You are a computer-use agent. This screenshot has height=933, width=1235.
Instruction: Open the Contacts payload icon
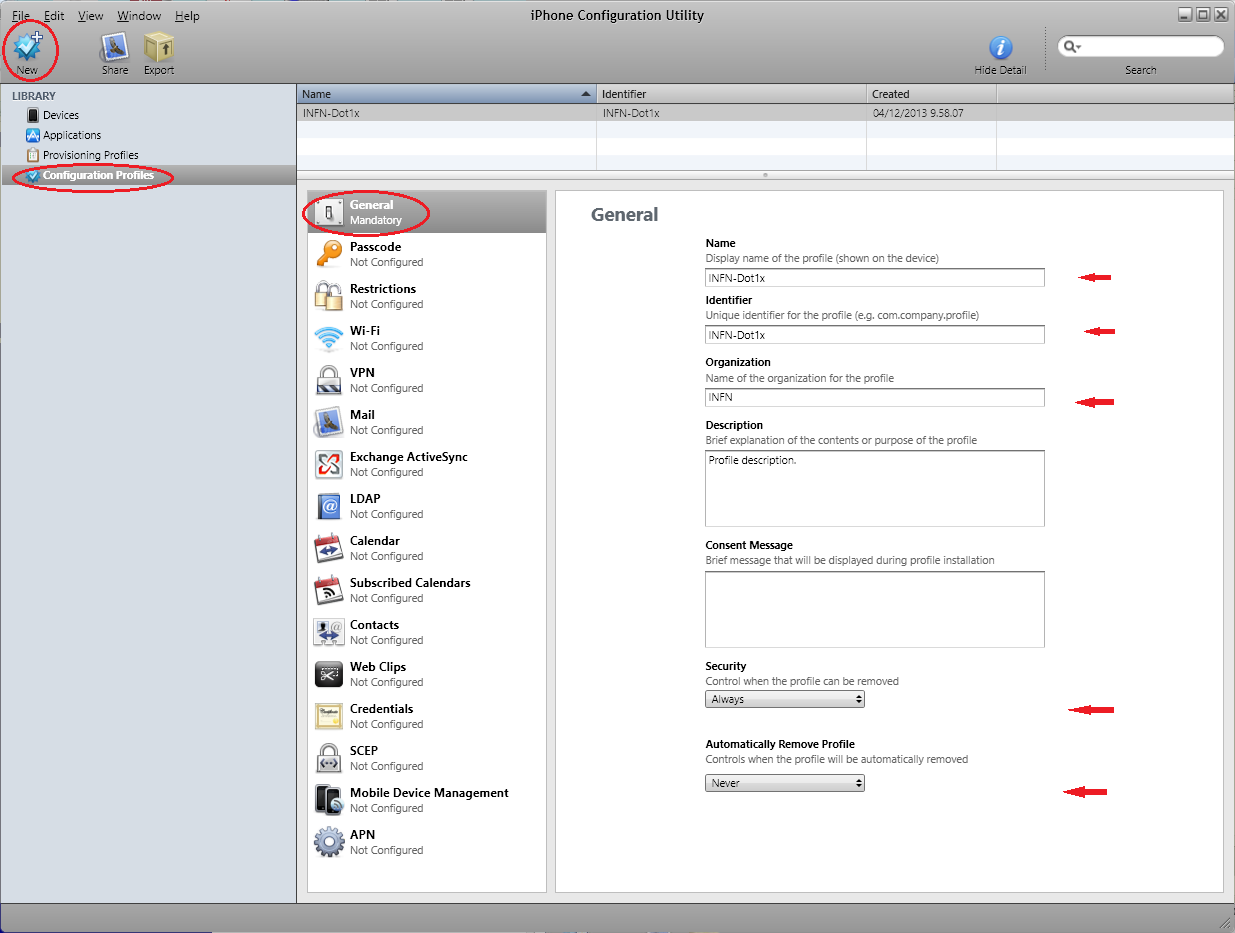click(329, 632)
